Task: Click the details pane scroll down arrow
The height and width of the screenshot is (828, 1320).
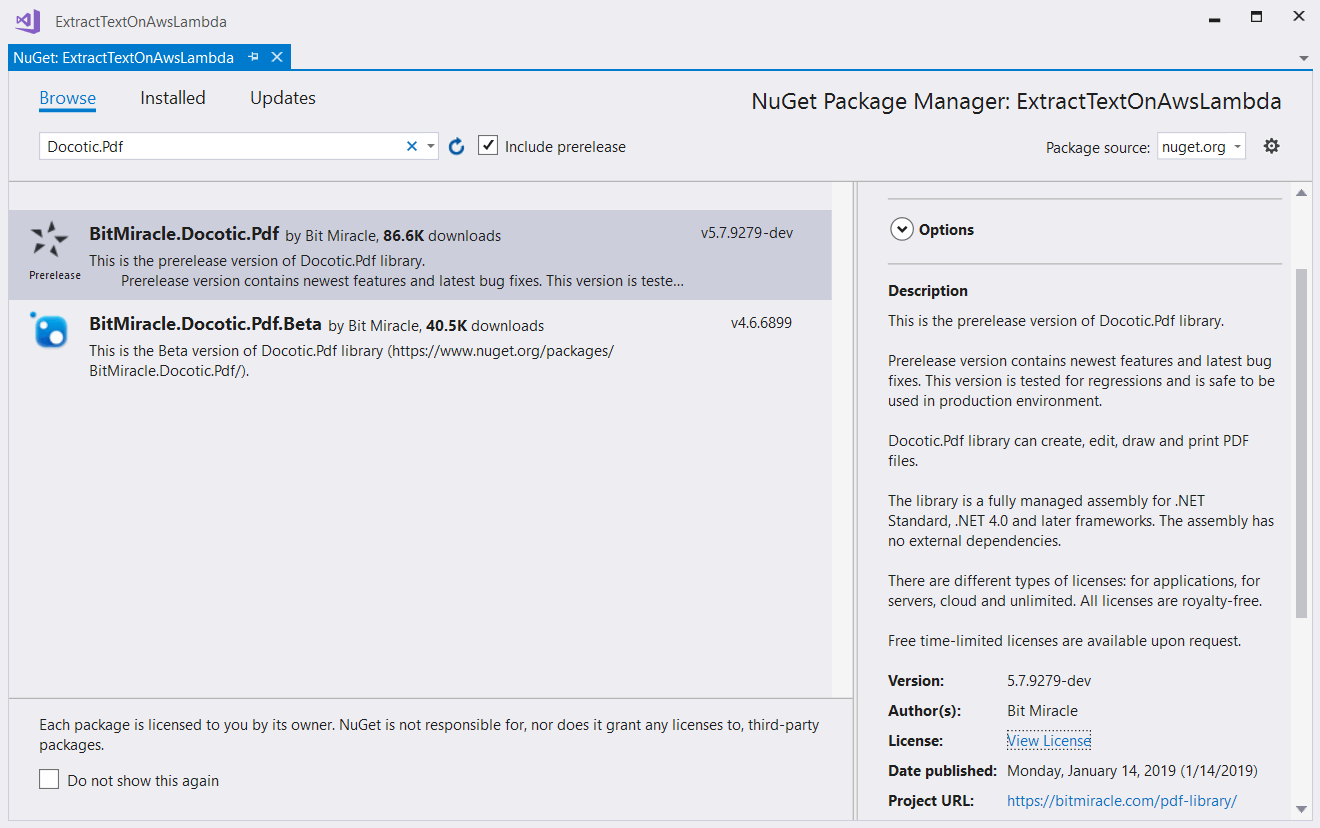Action: point(1301,809)
